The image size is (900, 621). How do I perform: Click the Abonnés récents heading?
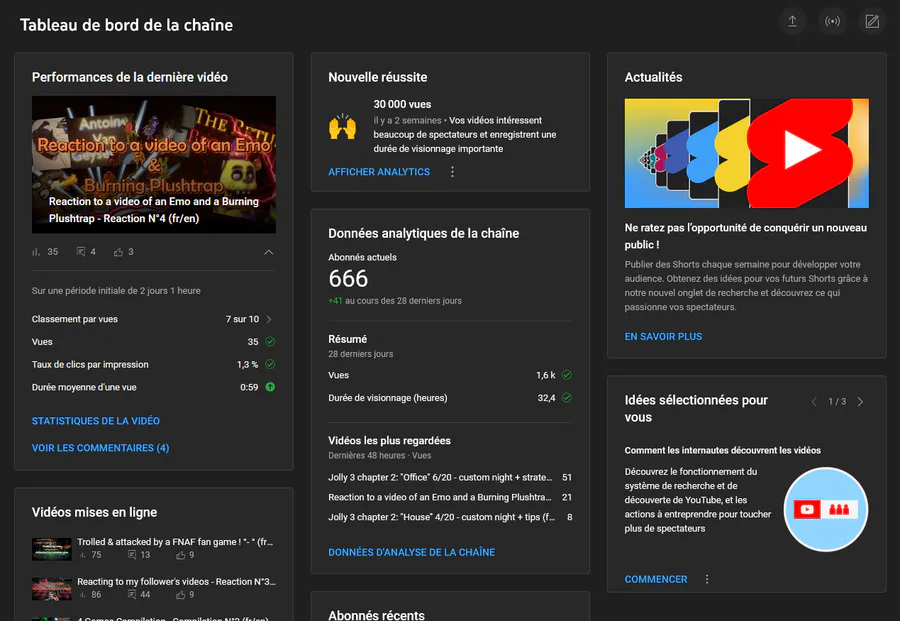pyautogui.click(x=377, y=615)
